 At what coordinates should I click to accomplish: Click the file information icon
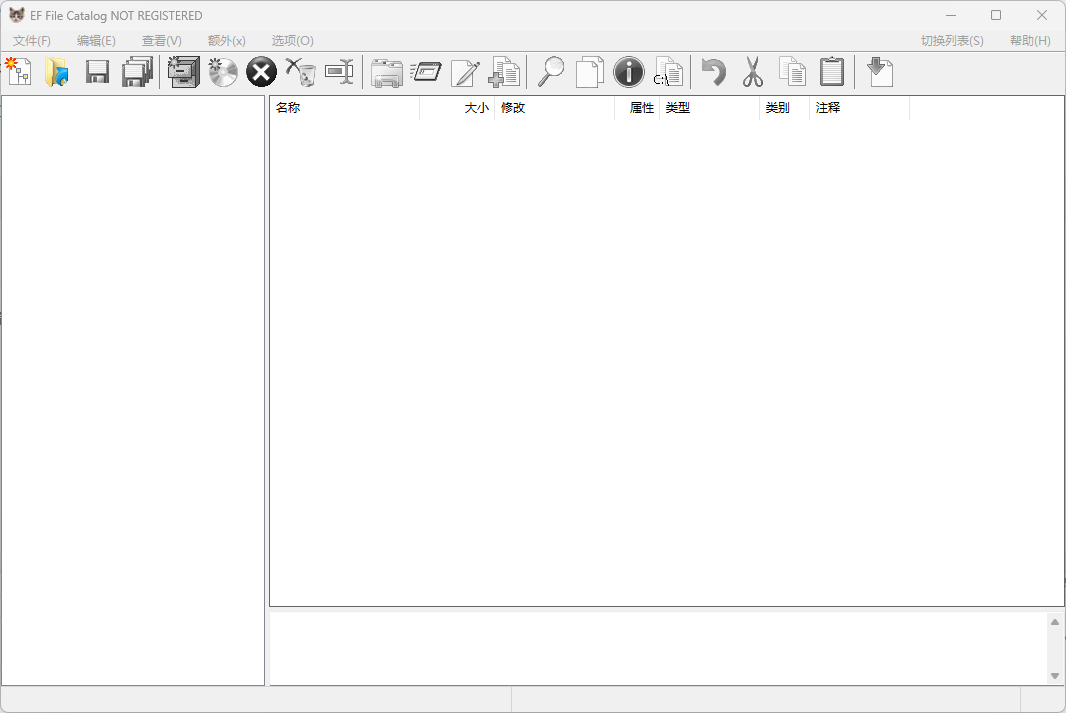[629, 71]
